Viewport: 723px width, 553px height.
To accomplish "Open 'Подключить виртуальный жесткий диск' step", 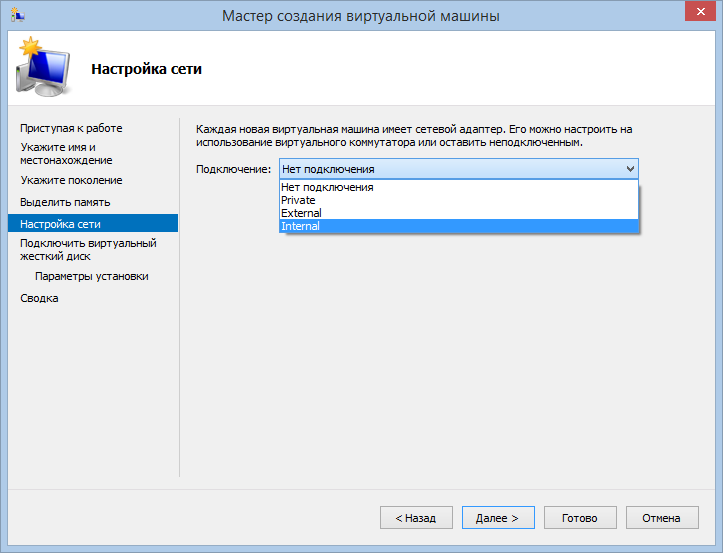I will click(x=88, y=249).
